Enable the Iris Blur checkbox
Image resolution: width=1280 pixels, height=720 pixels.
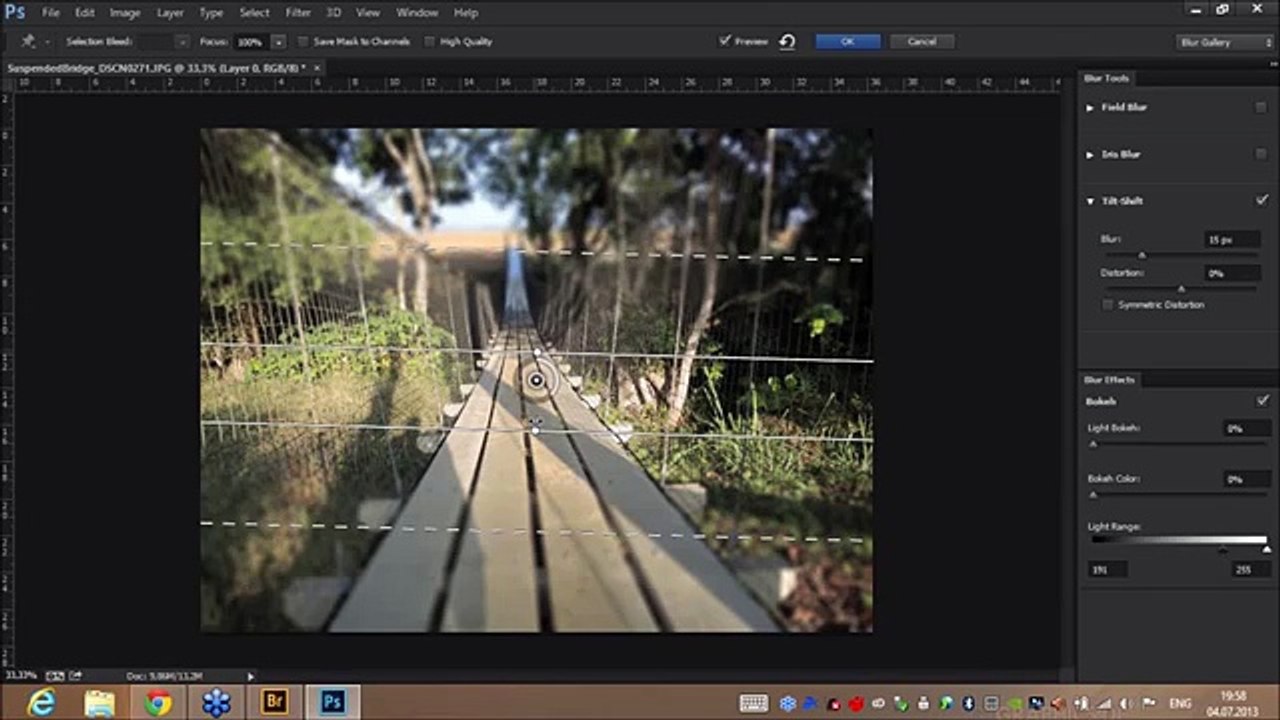[x=1261, y=154]
